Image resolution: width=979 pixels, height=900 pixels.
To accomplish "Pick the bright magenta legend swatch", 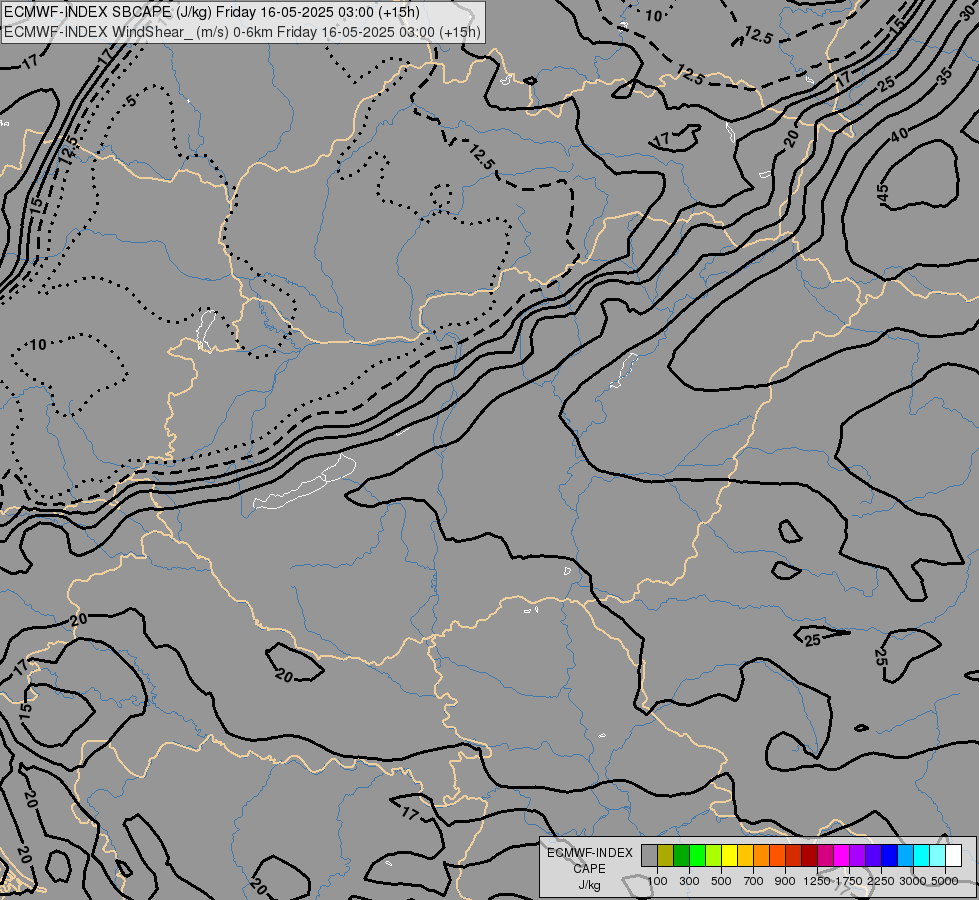I will tap(842, 855).
